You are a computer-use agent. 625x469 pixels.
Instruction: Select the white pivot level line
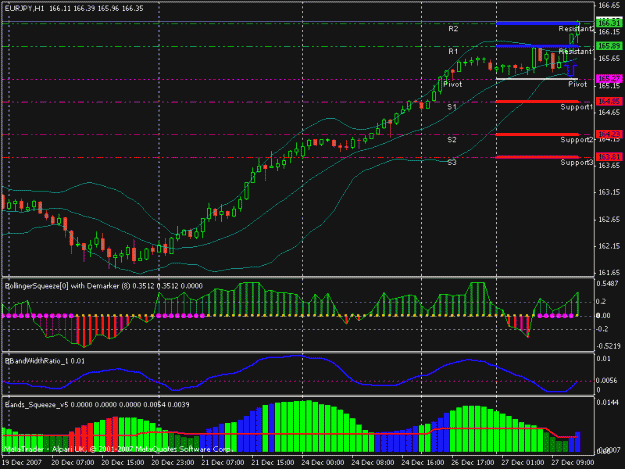click(x=537, y=79)
